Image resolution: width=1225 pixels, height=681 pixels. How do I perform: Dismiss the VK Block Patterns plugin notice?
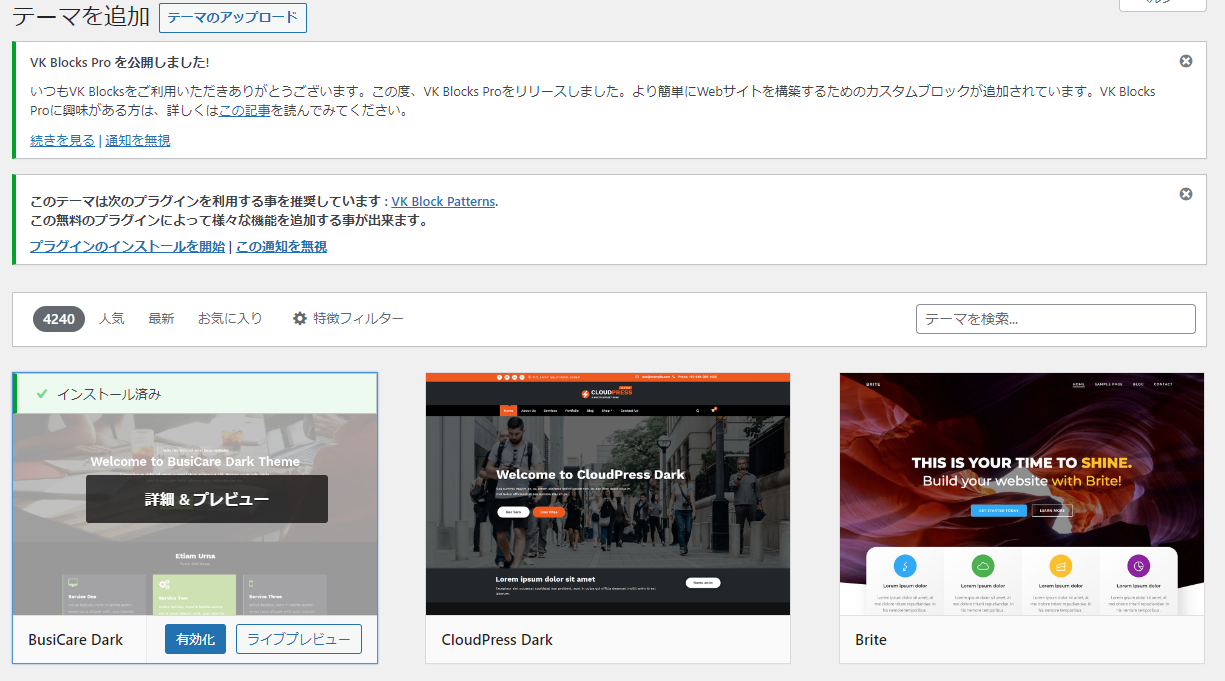tap(1186, 194)
